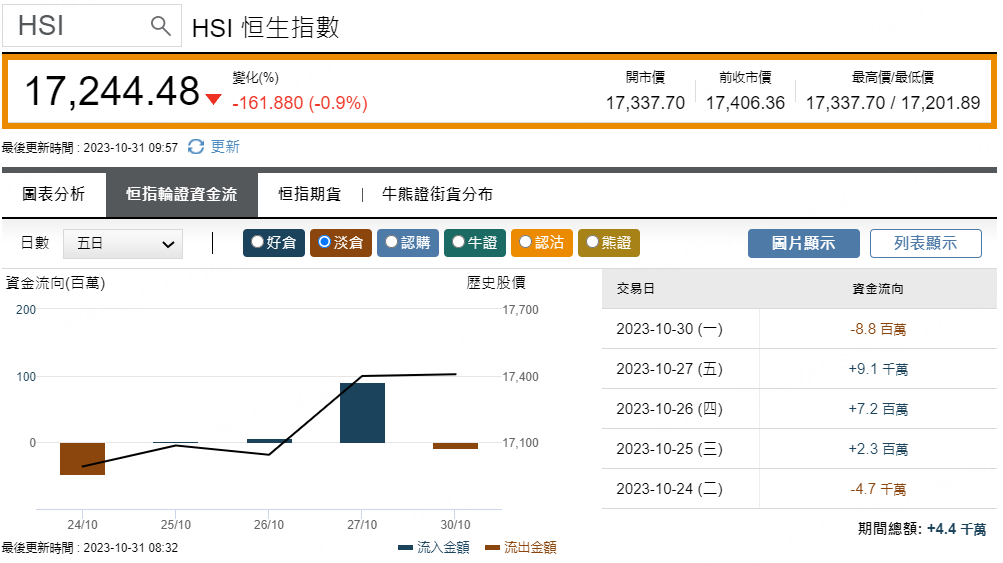This screenshot has width=1003, height=563.
Task: Click the 圖片顯示 button
Action: [803, 243]
